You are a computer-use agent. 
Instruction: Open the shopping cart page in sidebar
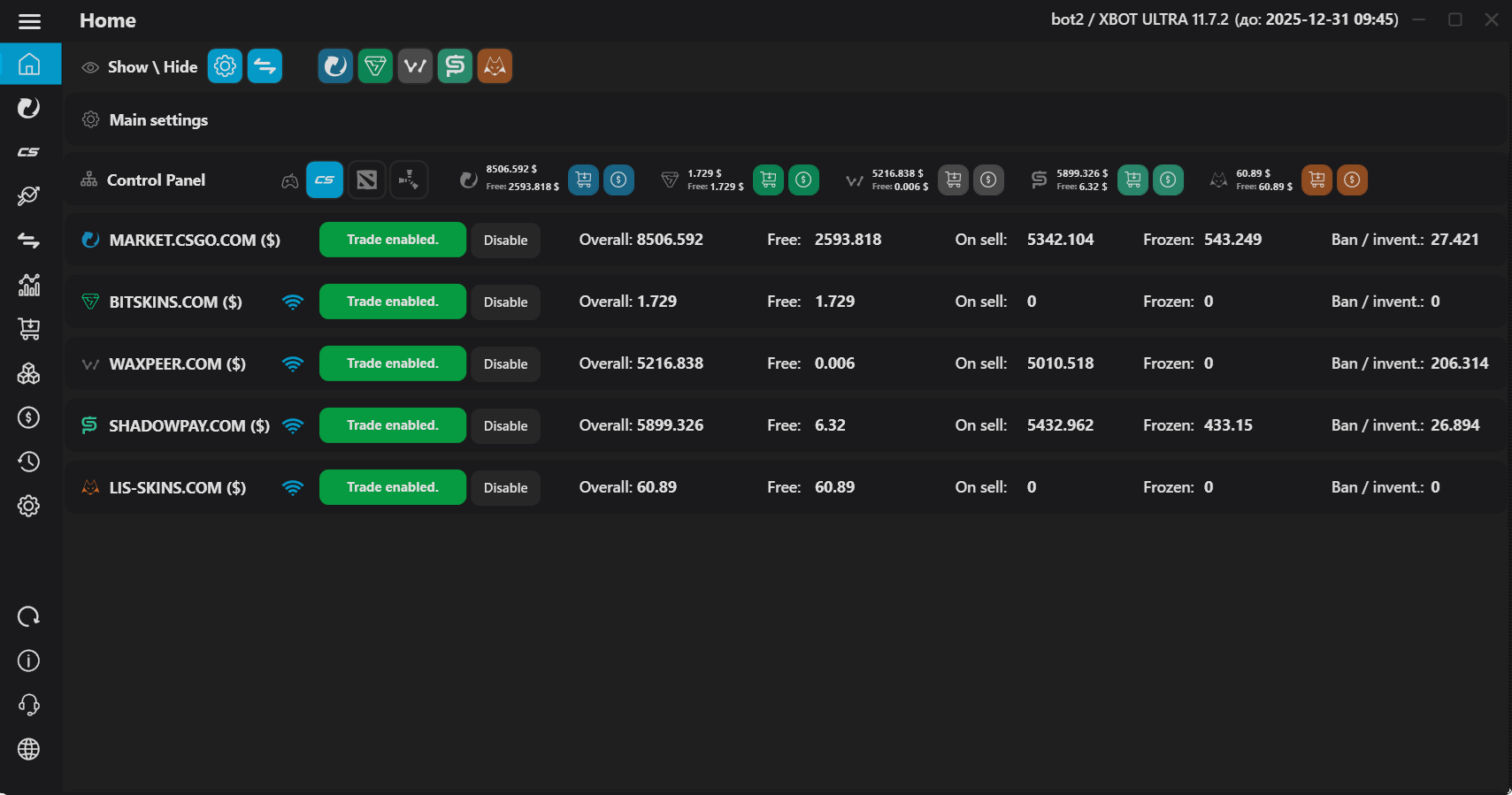pyautogui.click(x=29, y=329)
